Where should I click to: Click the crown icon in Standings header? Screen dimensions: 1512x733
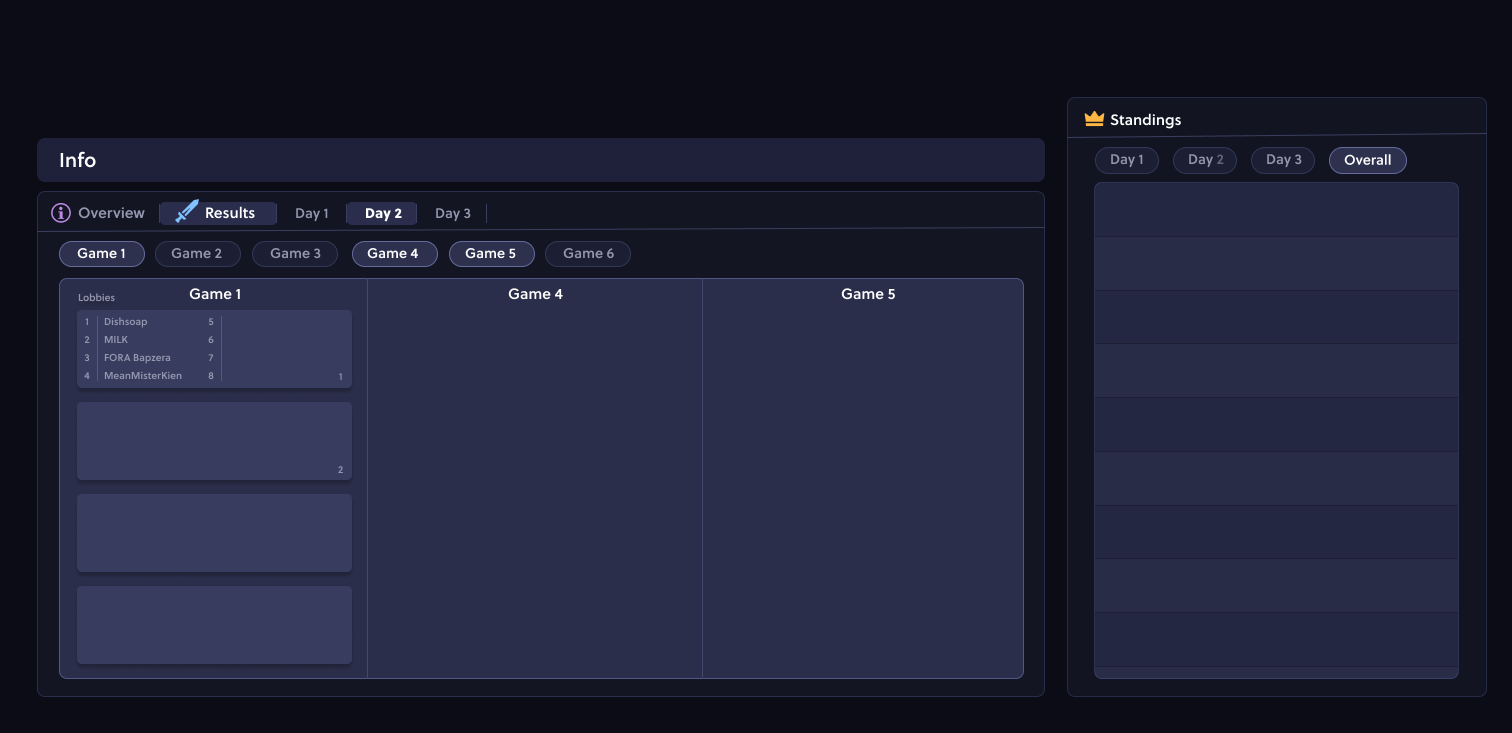coord(1094,119)
